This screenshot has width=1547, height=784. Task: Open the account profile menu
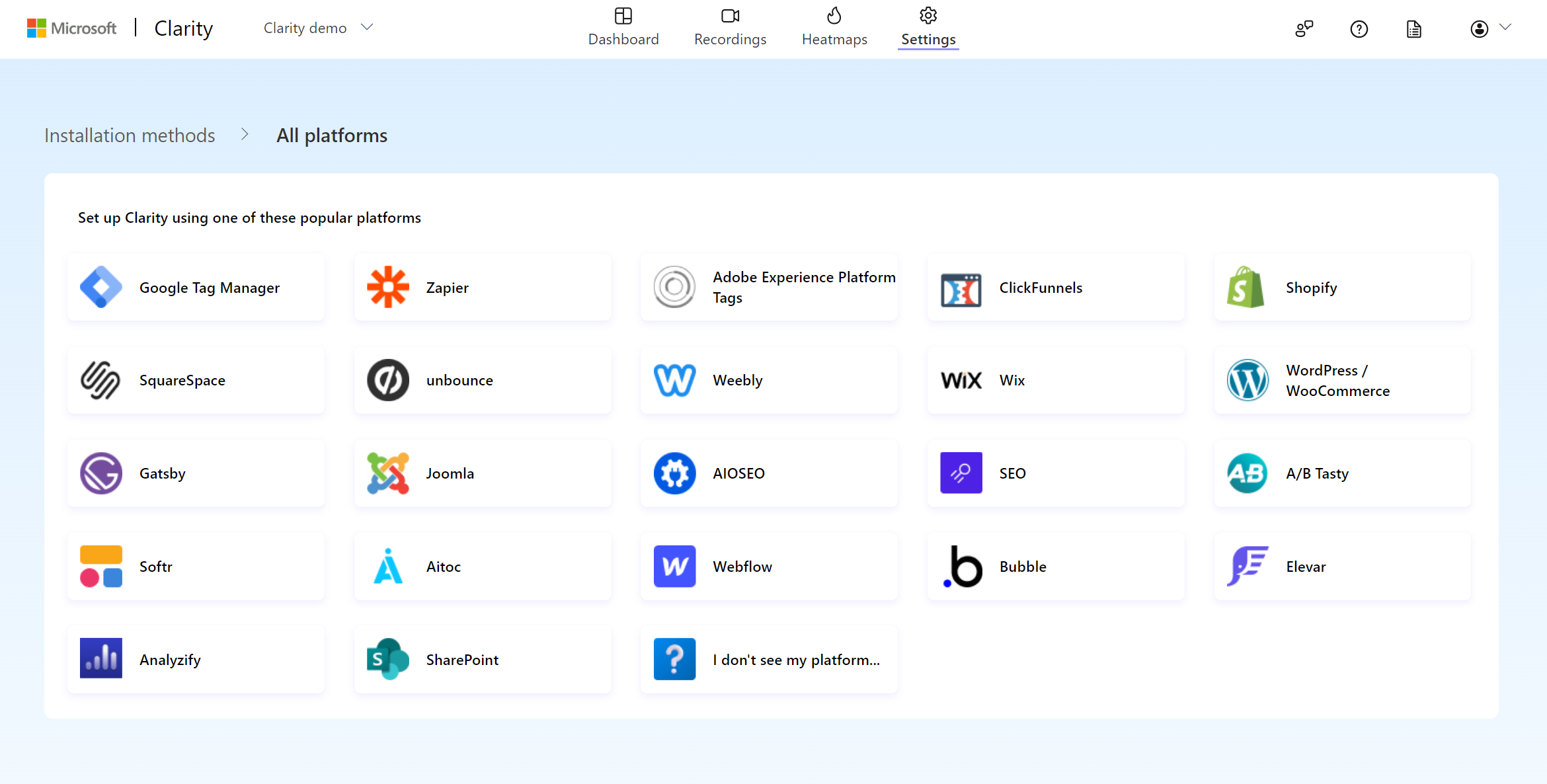[1490, 28]
